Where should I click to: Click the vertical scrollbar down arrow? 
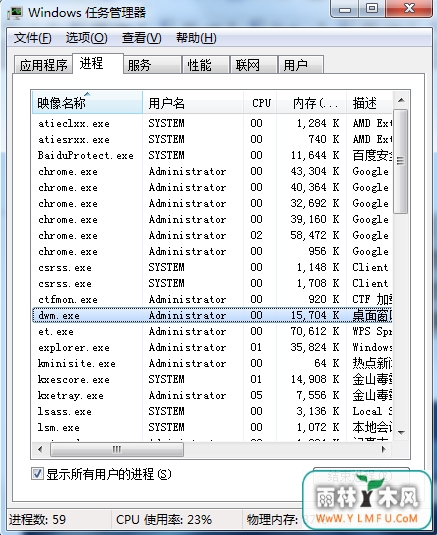click(x=401, y=432)
